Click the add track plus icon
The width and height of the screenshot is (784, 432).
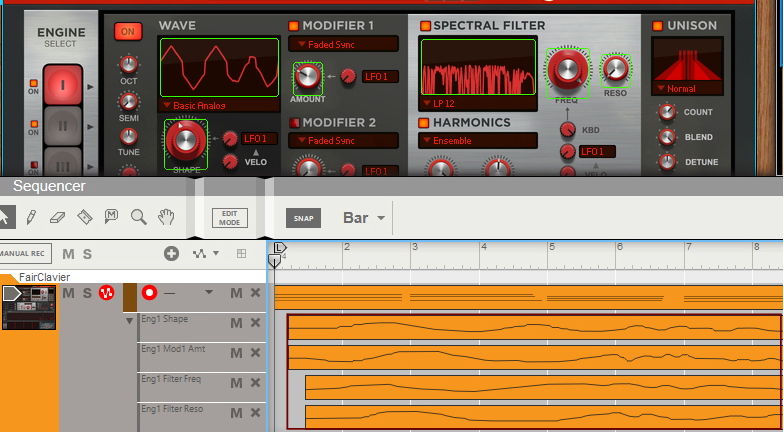171,254
